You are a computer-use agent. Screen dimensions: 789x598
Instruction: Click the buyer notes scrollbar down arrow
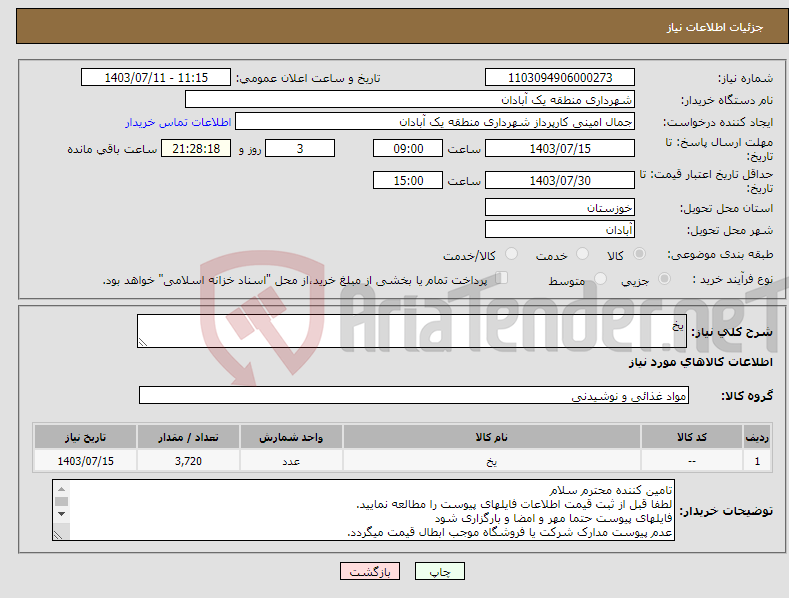pos(61,514)
